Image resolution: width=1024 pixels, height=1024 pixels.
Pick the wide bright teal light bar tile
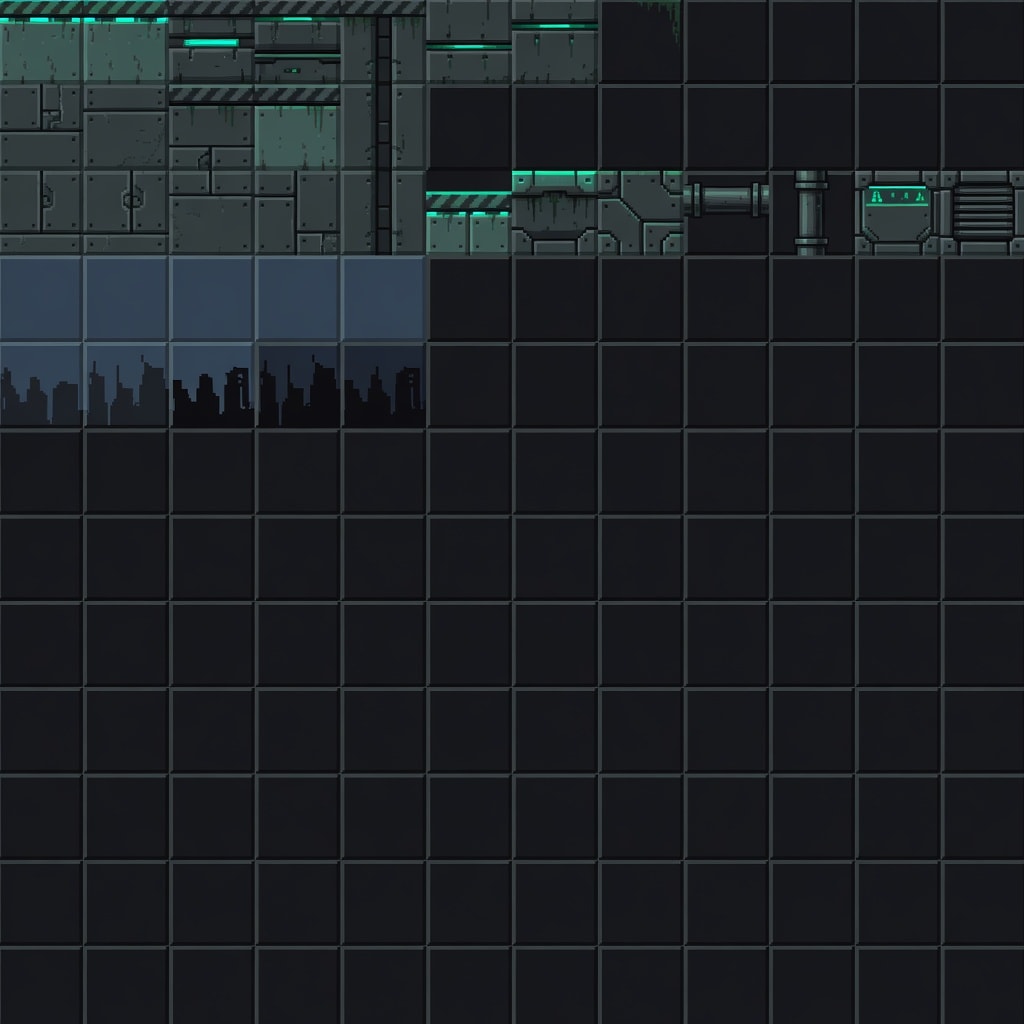click(211, 41)
